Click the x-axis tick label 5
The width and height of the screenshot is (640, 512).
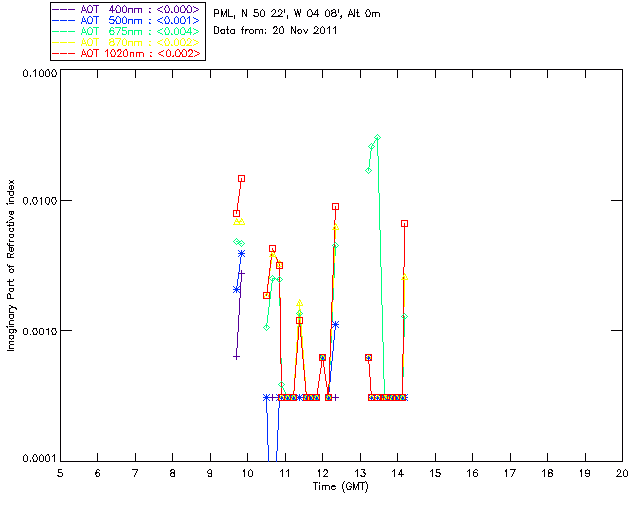(60, 473)
